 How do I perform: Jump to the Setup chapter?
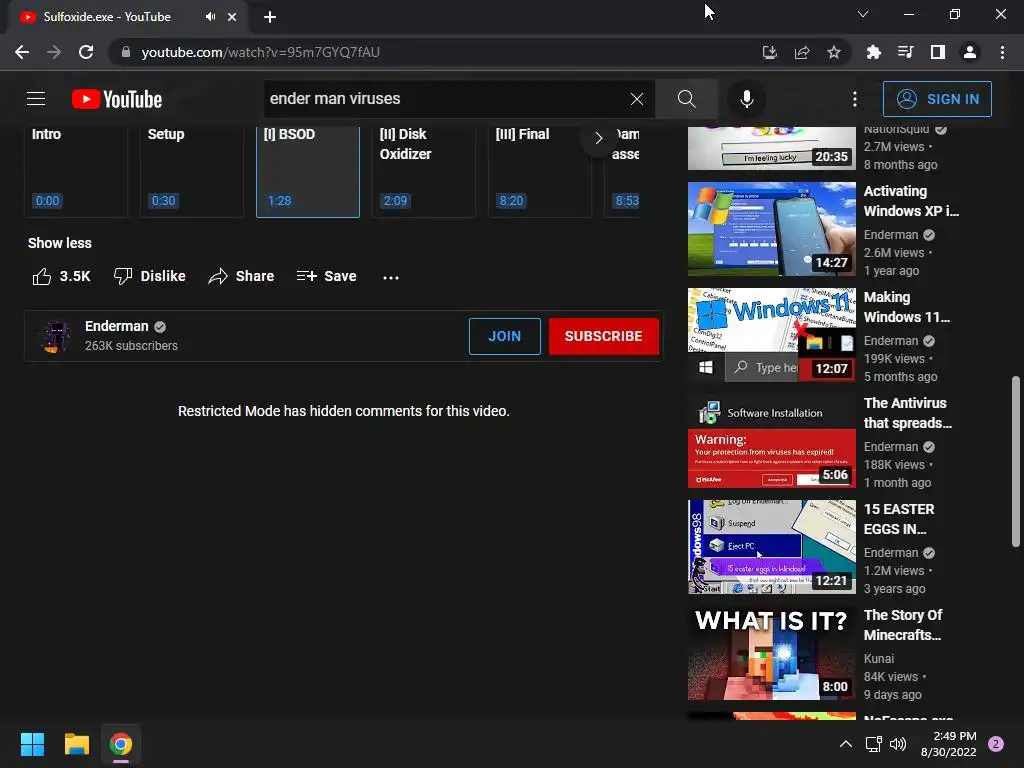pos(191,171)
